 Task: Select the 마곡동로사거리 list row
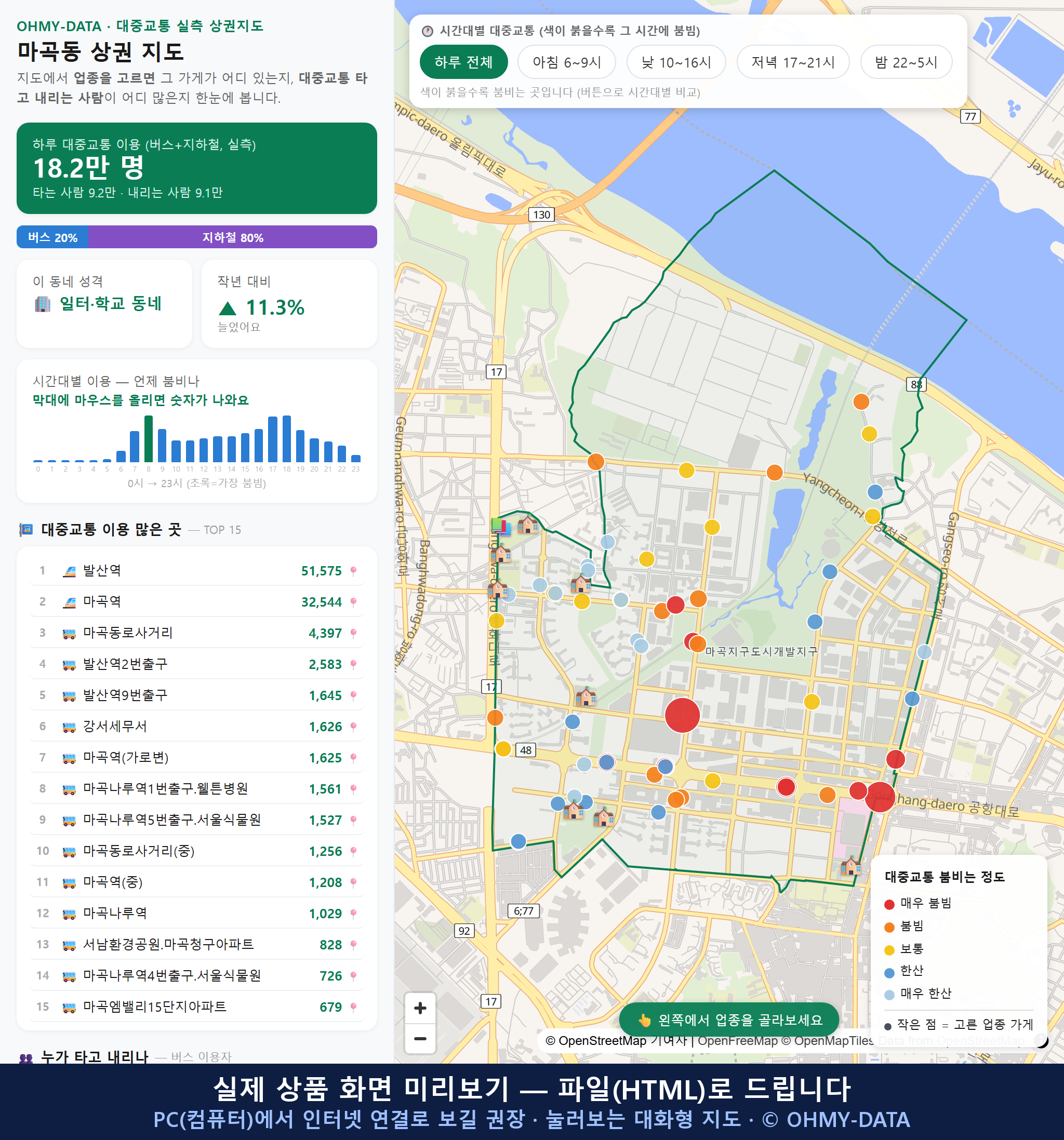pyautogui.click(x=197, y=633)
